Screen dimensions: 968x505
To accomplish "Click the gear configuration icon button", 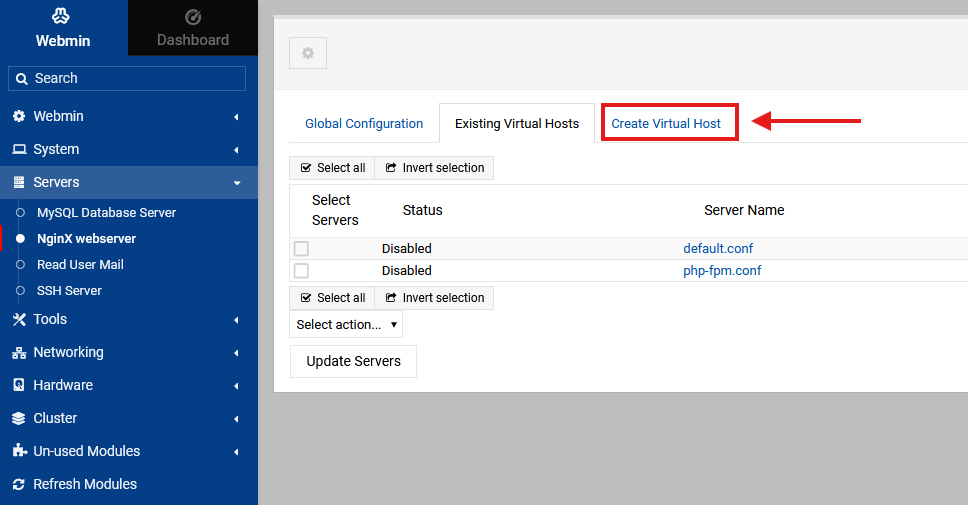I will pyautogui.click(x=308, y=53).
